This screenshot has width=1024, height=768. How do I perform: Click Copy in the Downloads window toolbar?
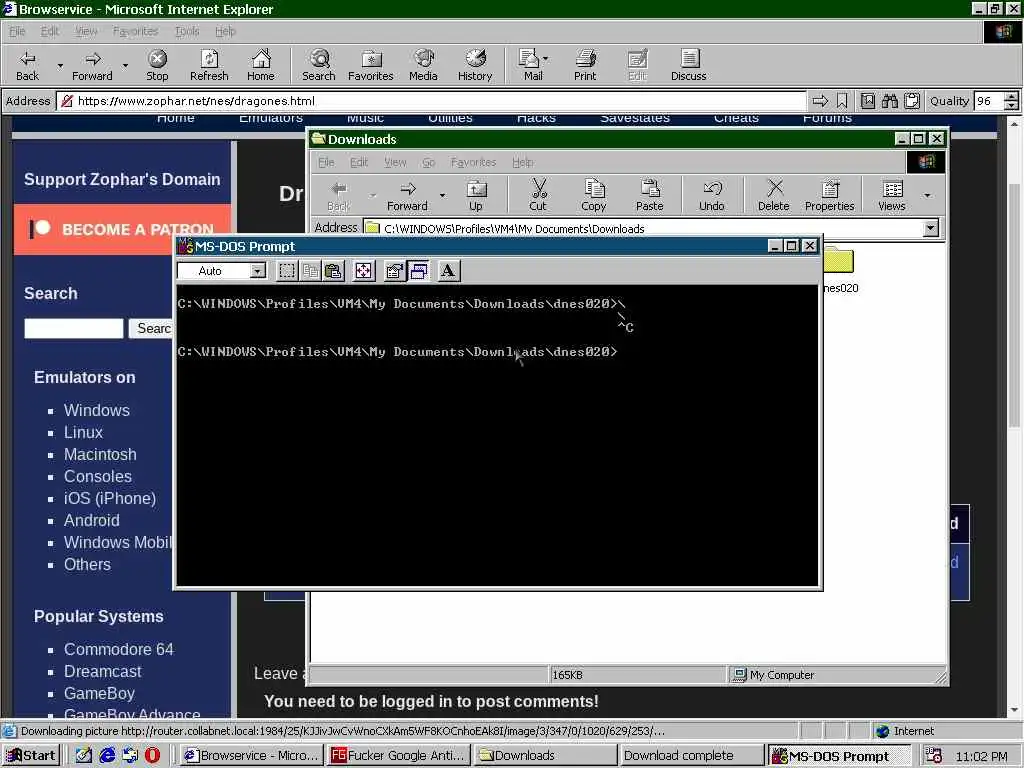(594, 196)
